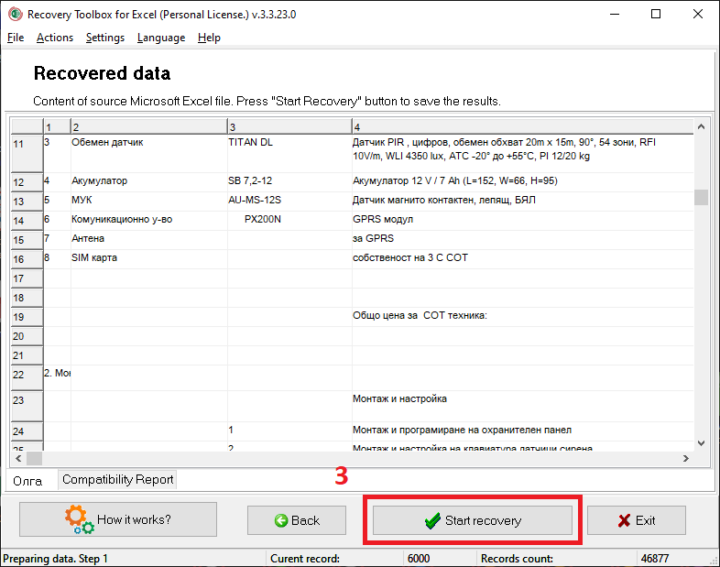Click the Exit button
720x567 pixels.
tap(636, 521)
